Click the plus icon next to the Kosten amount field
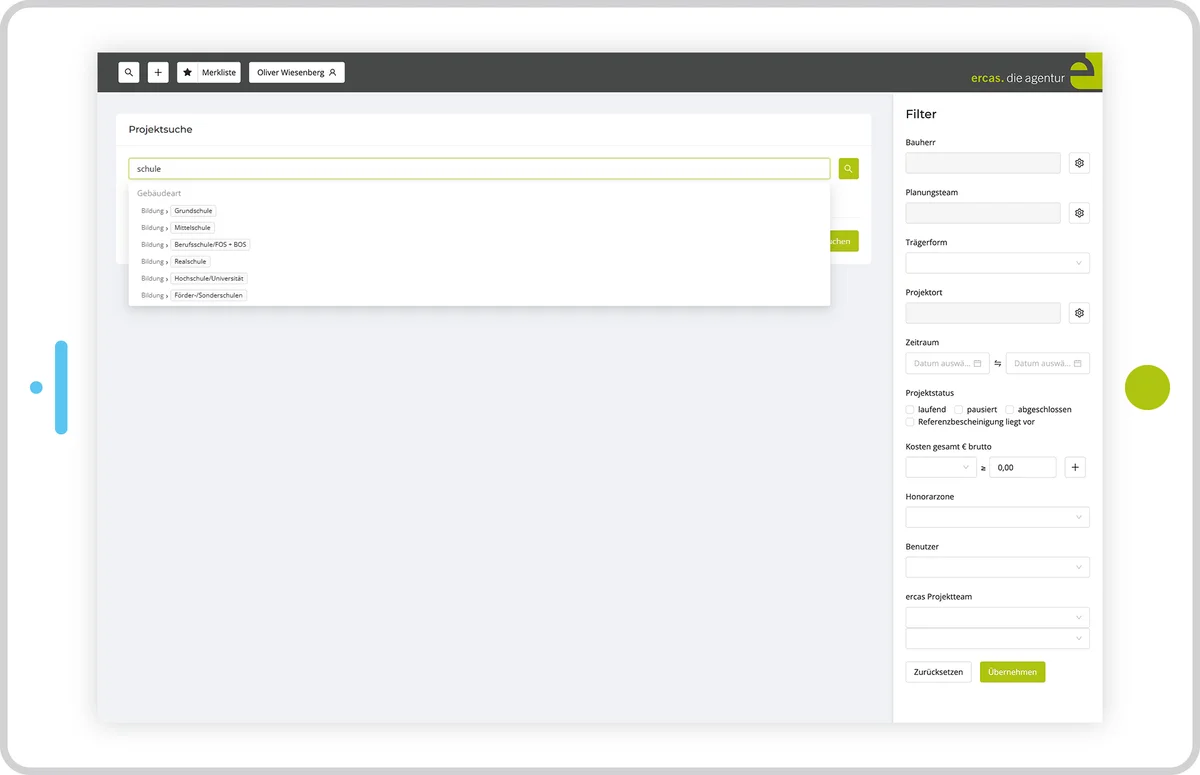This screenshot has width=1200, height=775. pyautogui.click(x=1074, y=467)
